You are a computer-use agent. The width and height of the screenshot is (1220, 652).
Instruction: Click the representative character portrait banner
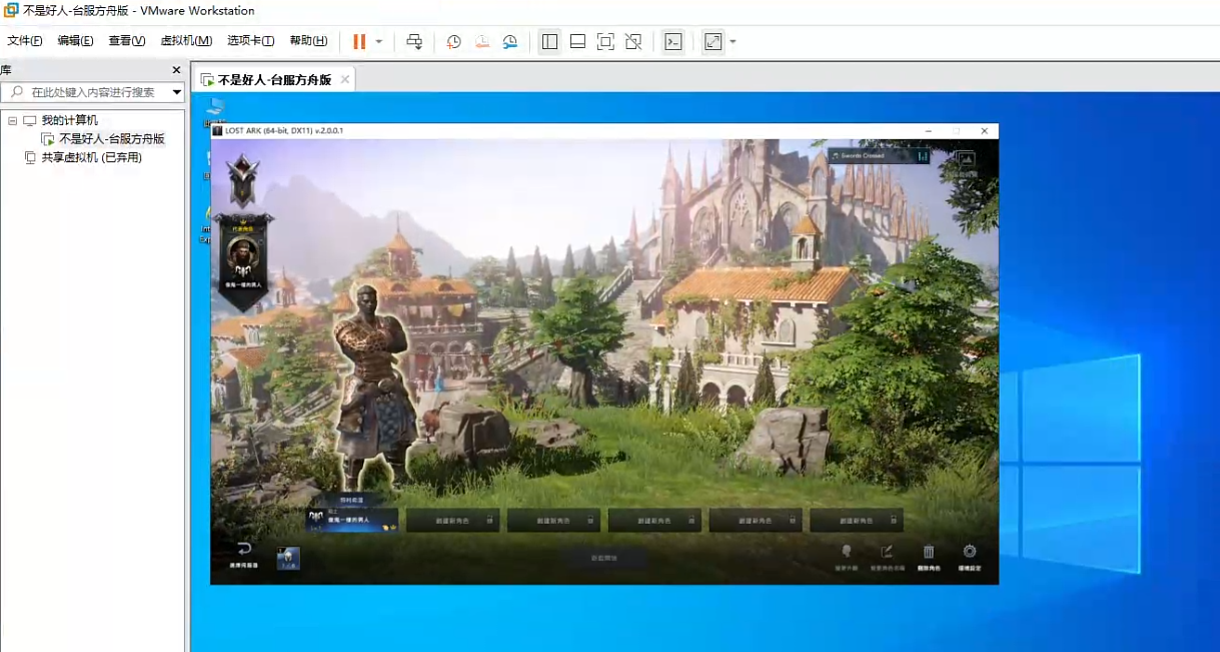243,262
